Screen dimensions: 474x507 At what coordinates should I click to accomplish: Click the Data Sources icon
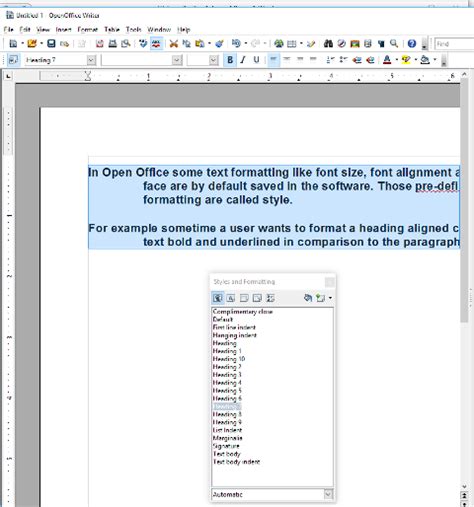tap(368, 43)
